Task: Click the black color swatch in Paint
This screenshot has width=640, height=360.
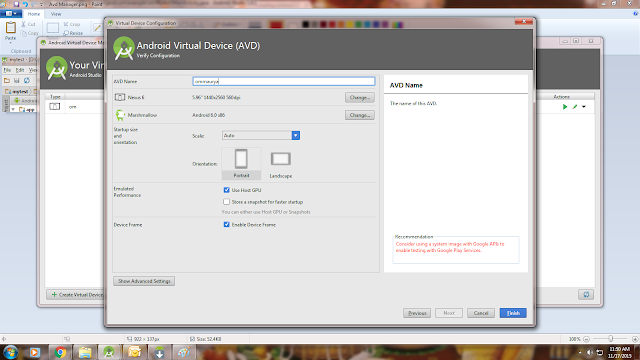Action: coord(306,24)
